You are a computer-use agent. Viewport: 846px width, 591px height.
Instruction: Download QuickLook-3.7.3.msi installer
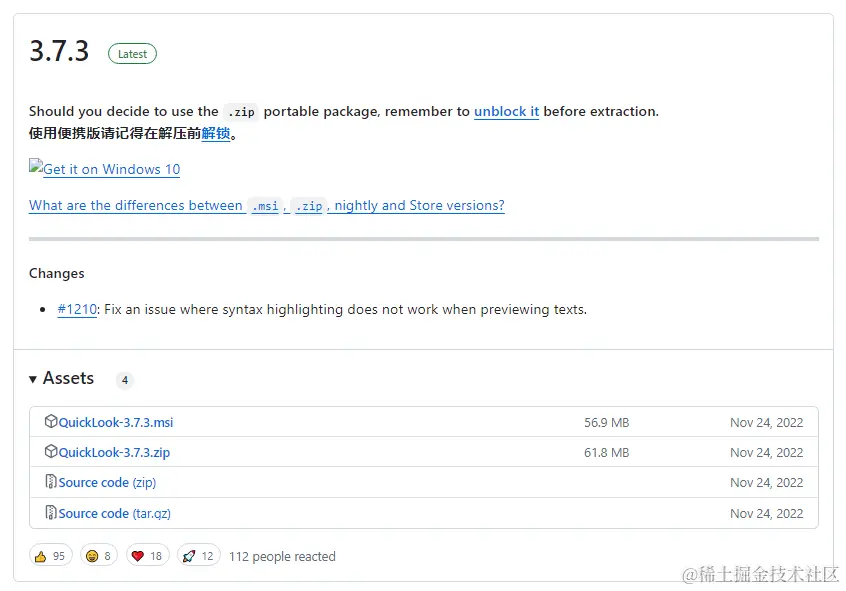116,423
